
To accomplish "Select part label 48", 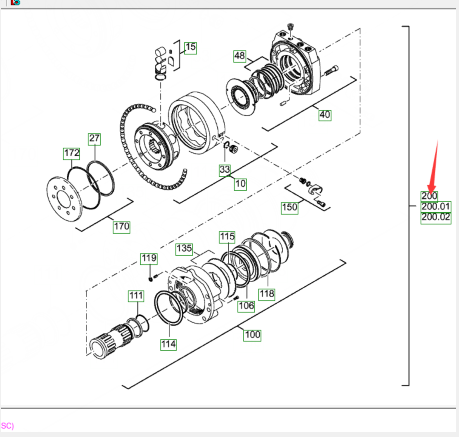I will [x=240, y=56].
